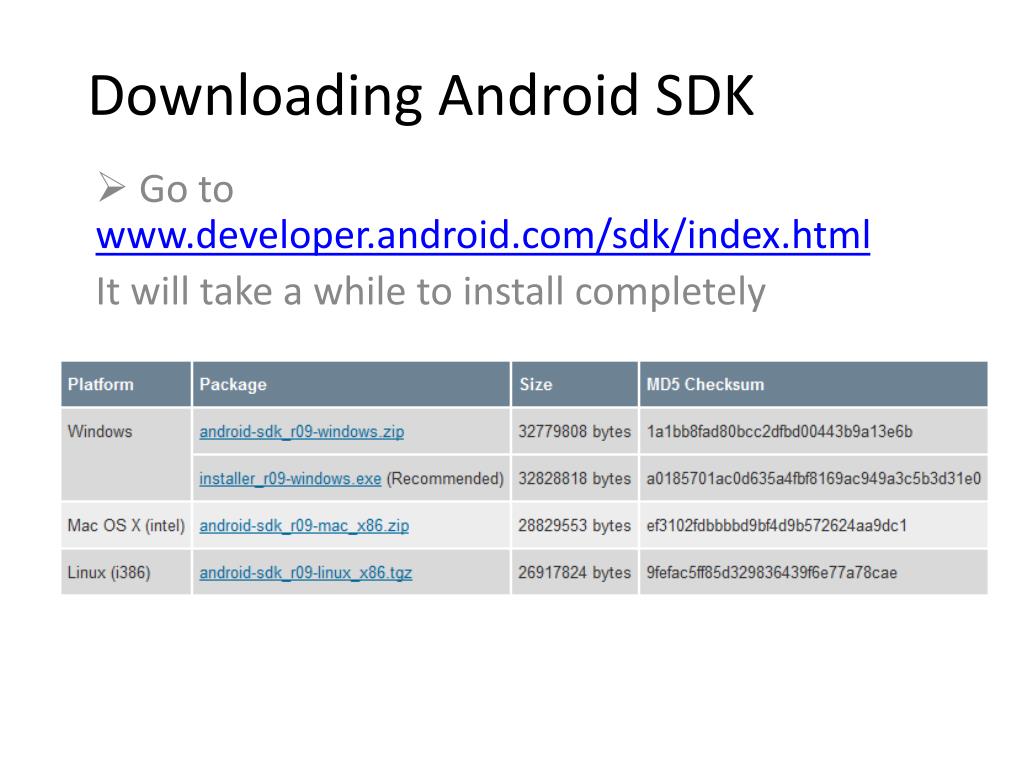Click the Package column header

click(351, 384)
